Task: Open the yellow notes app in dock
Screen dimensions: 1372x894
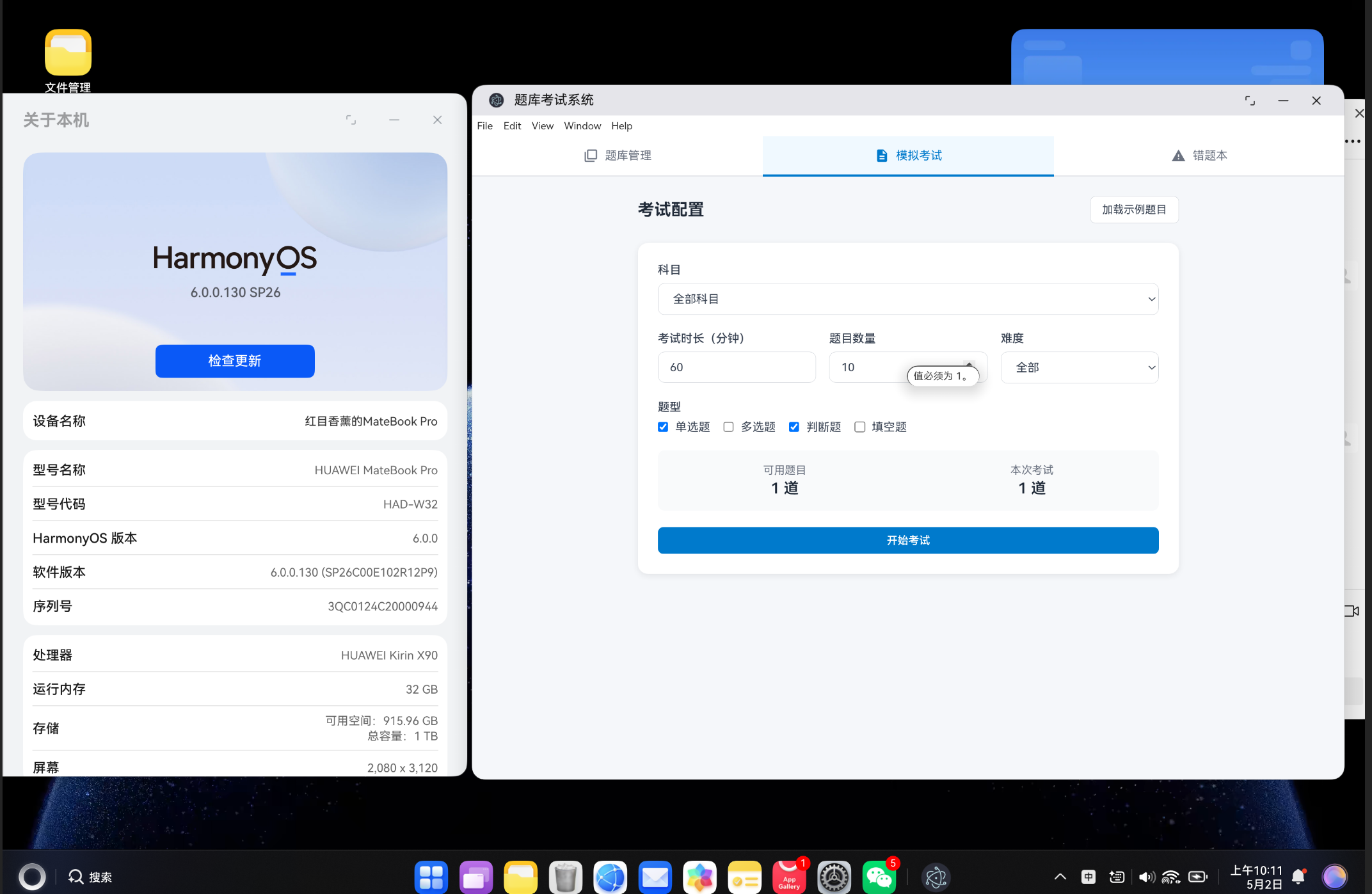Action: [x=744, y=877]
